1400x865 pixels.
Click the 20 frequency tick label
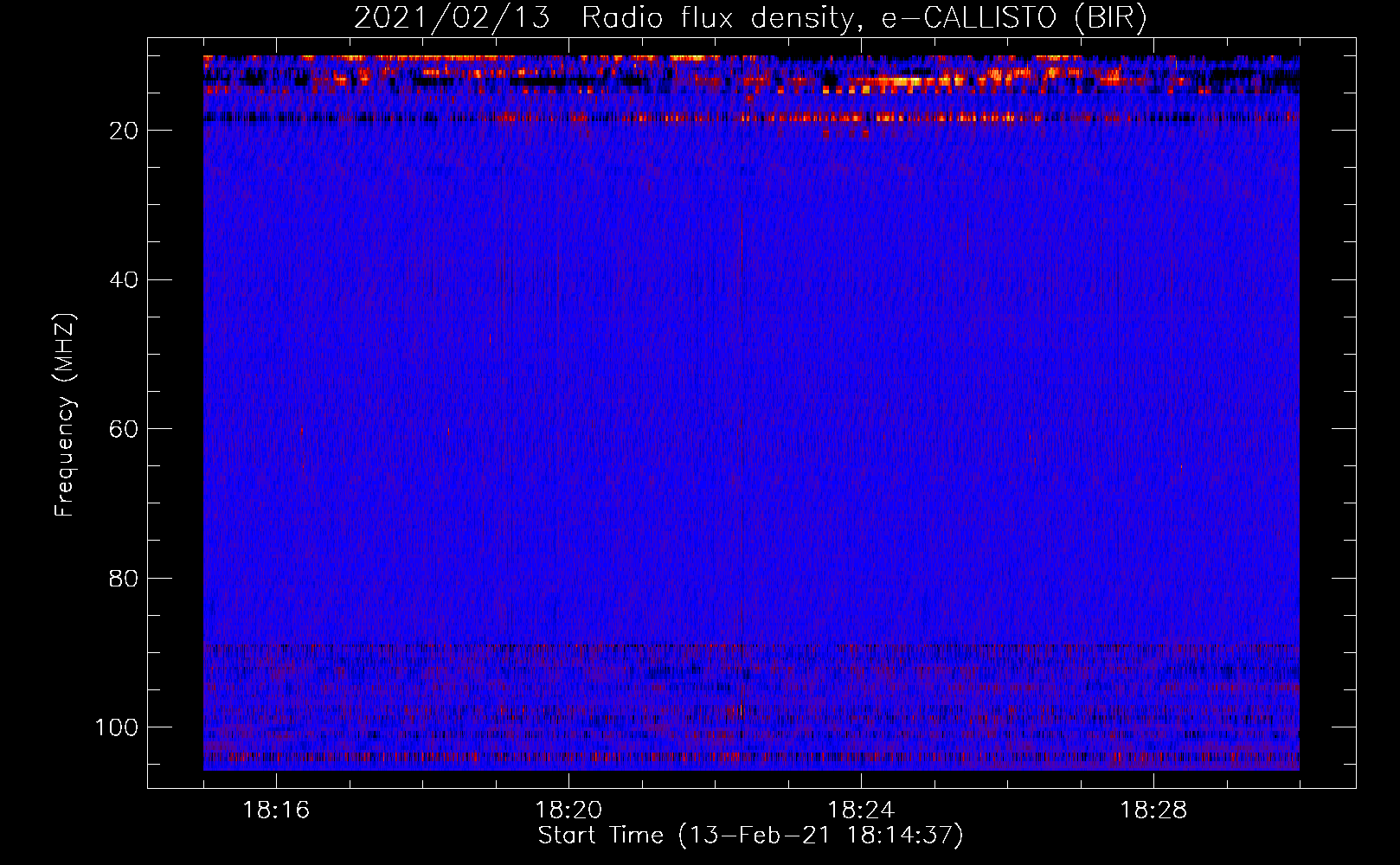coord(124,131)
